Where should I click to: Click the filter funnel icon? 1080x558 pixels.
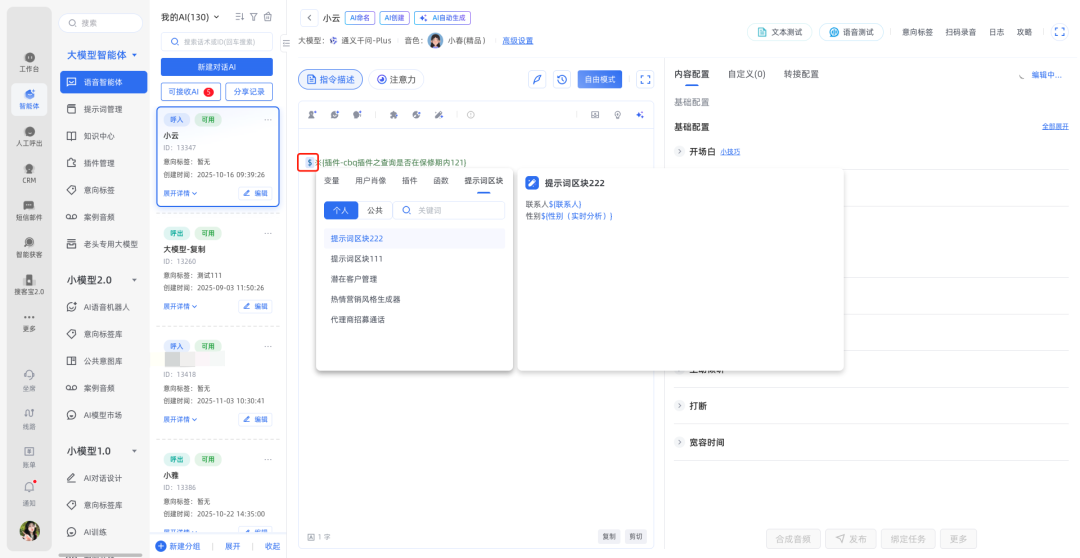[x=253, y=17]
